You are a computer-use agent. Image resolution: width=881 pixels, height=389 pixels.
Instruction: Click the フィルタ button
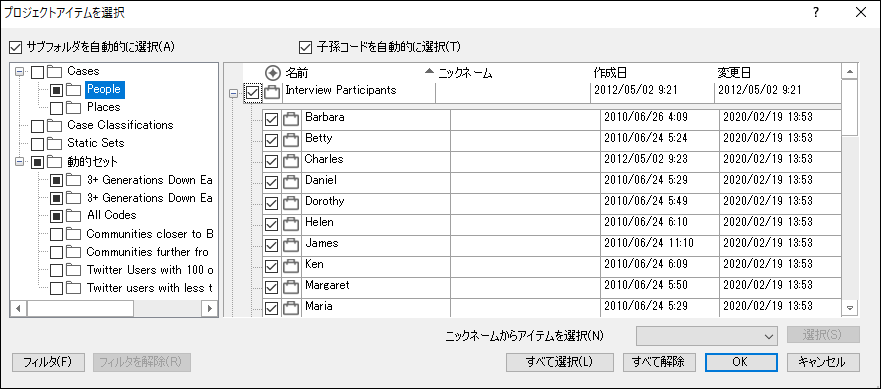pos(48,363)
